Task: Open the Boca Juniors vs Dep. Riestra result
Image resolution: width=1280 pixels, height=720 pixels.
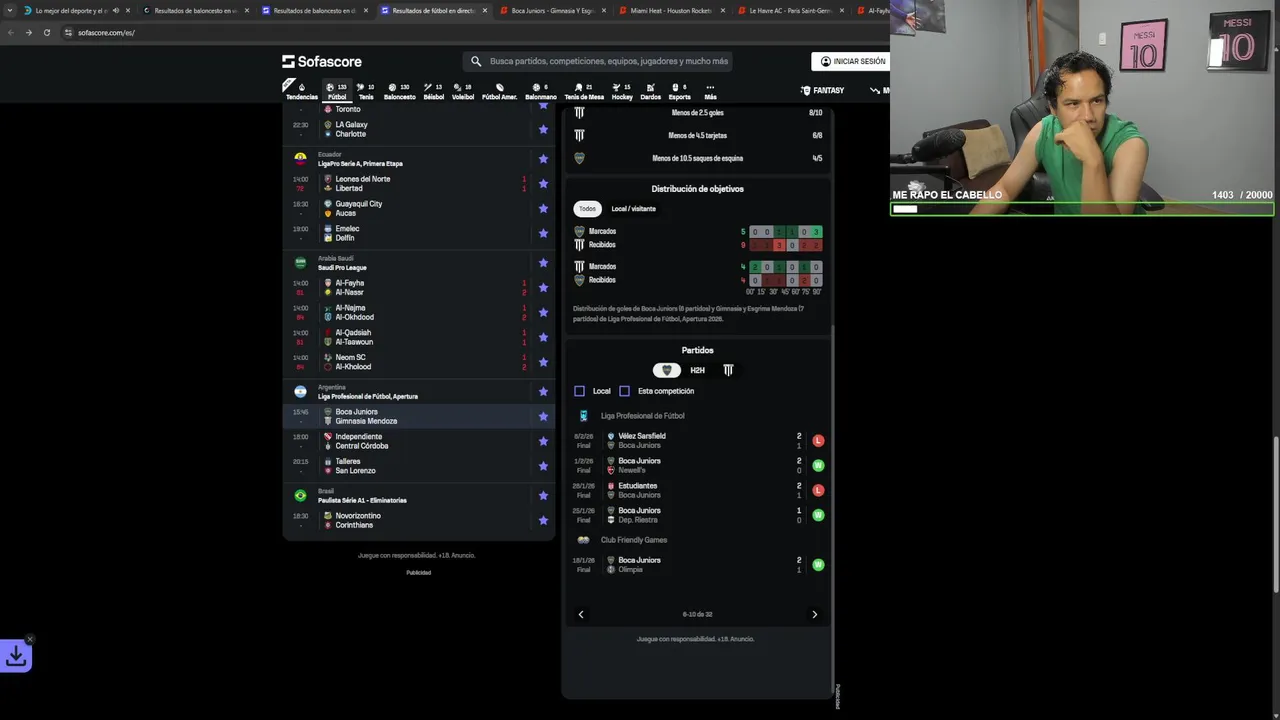Action: pos(698,515)
